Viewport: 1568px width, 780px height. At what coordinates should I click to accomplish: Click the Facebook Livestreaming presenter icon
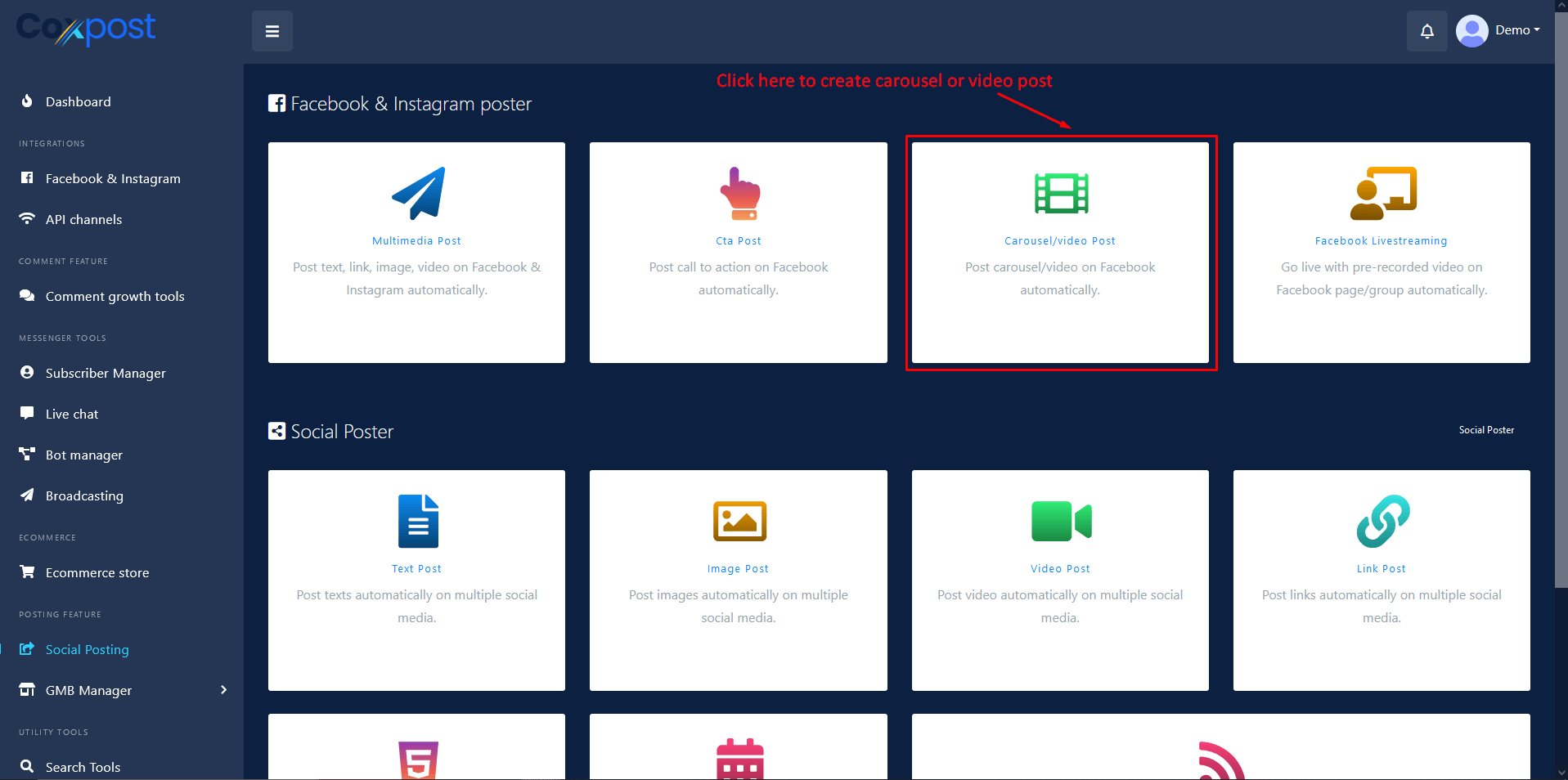coord(1382,194)
